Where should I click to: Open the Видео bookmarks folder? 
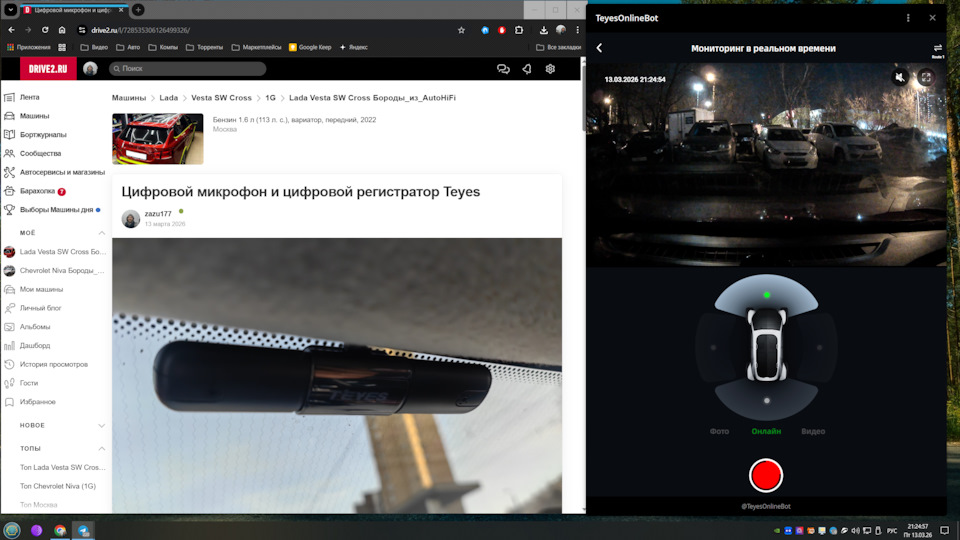tap(94, 47)
